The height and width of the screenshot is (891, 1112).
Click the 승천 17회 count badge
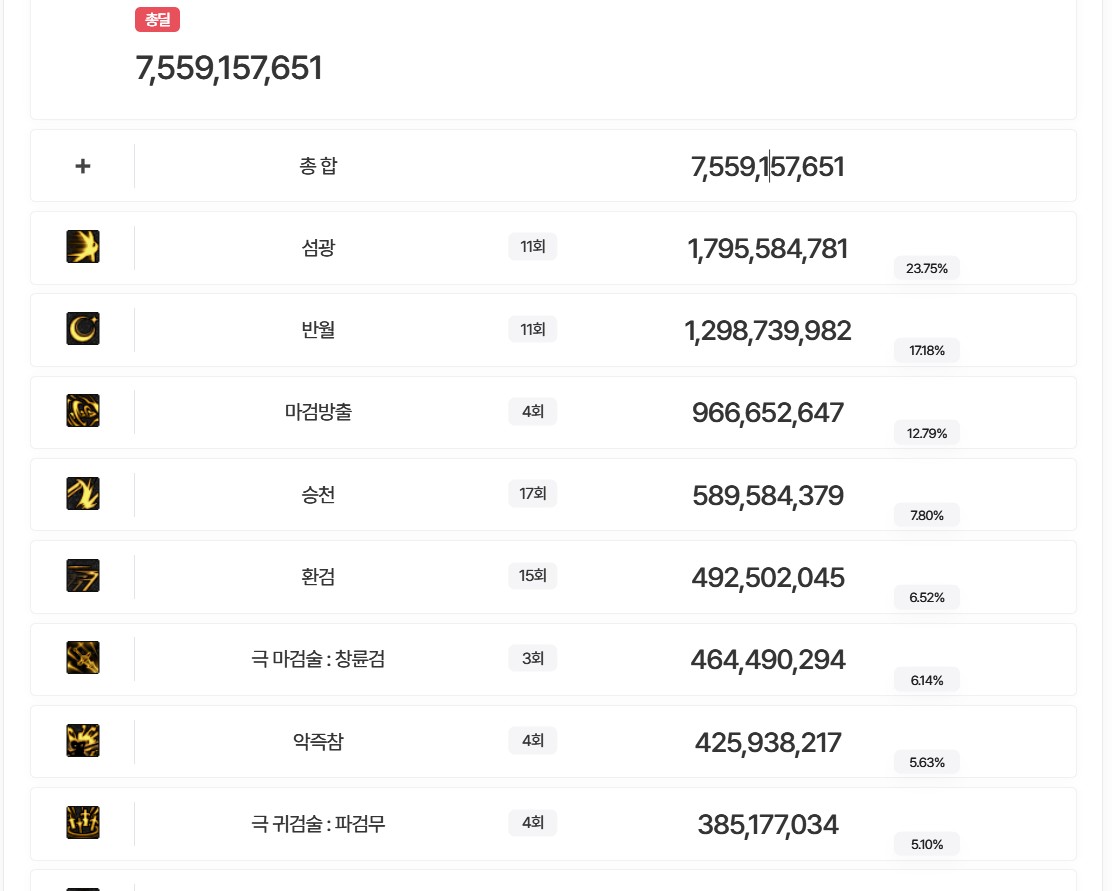(x=532, y=493)
